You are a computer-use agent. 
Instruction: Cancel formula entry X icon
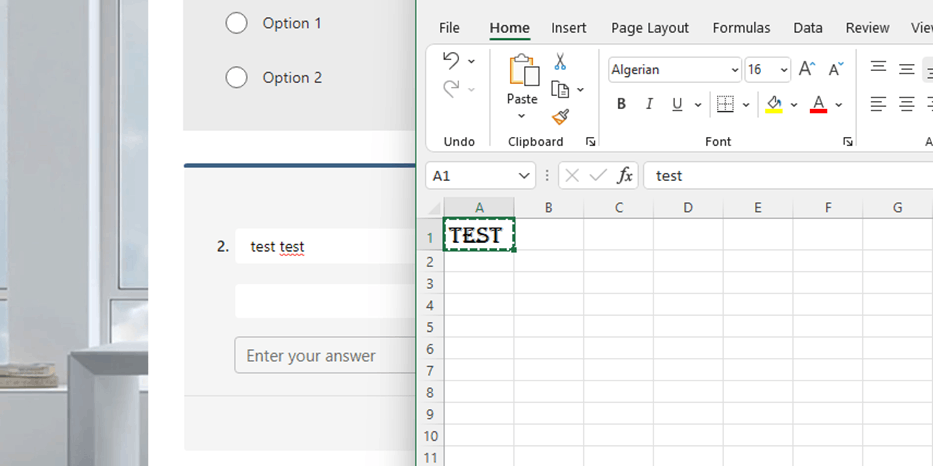(x=572, y=176)
